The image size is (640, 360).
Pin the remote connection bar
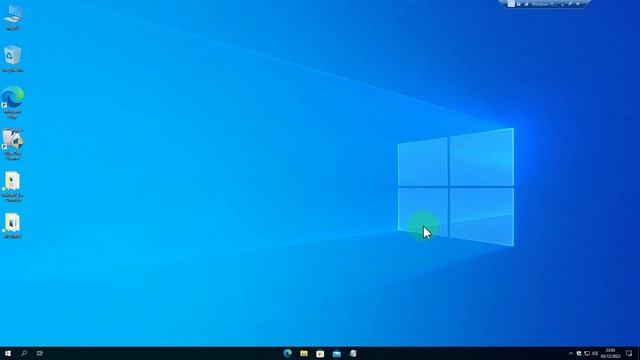[511, 4]
